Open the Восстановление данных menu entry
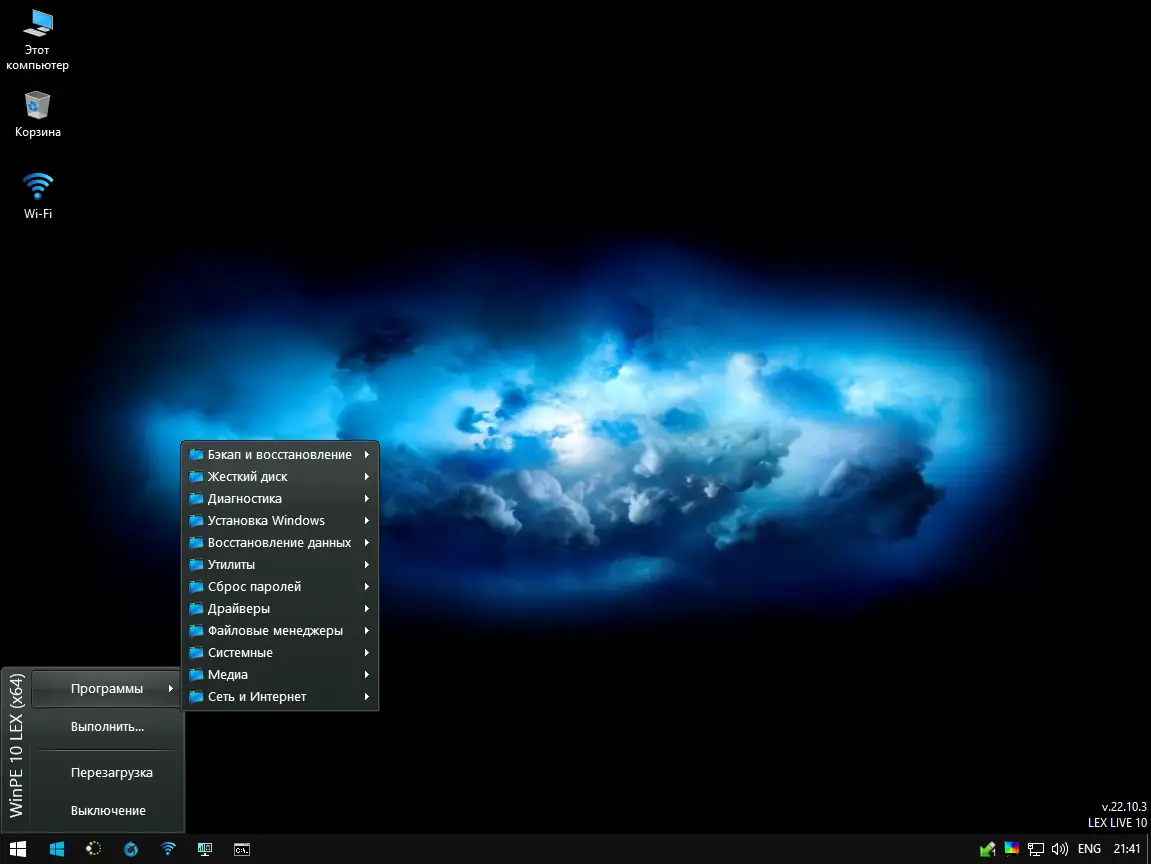 (280, 542)
